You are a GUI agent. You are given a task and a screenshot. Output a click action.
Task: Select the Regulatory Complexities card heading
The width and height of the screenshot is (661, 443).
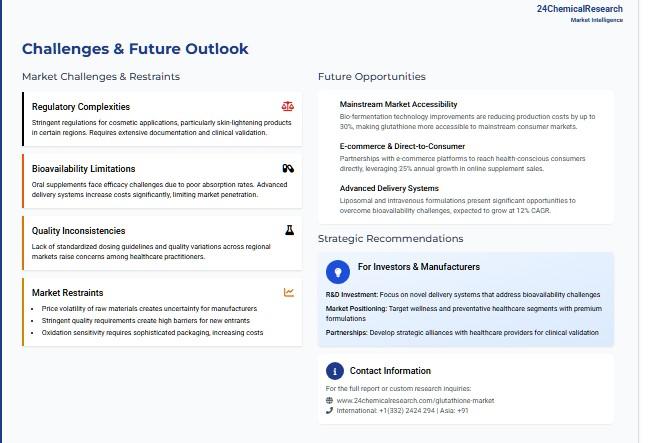(80, 107)
